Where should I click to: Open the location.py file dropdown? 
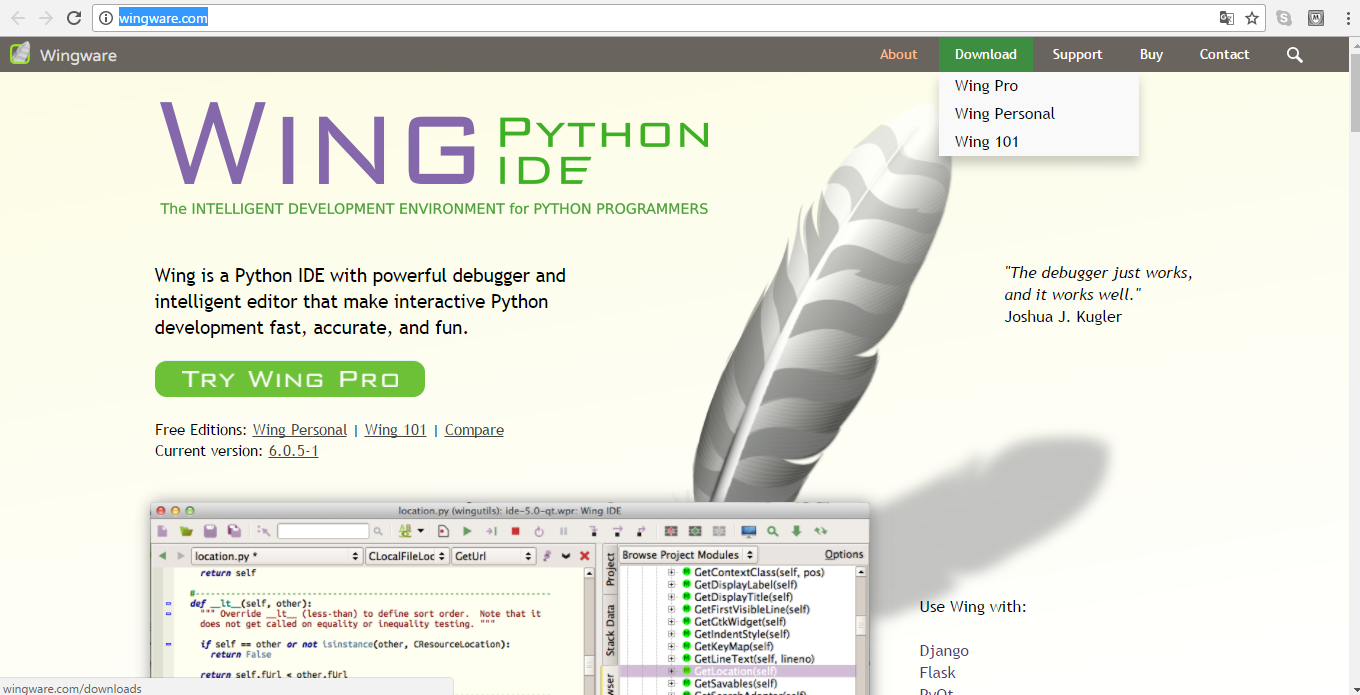click(x=277, y=555)
